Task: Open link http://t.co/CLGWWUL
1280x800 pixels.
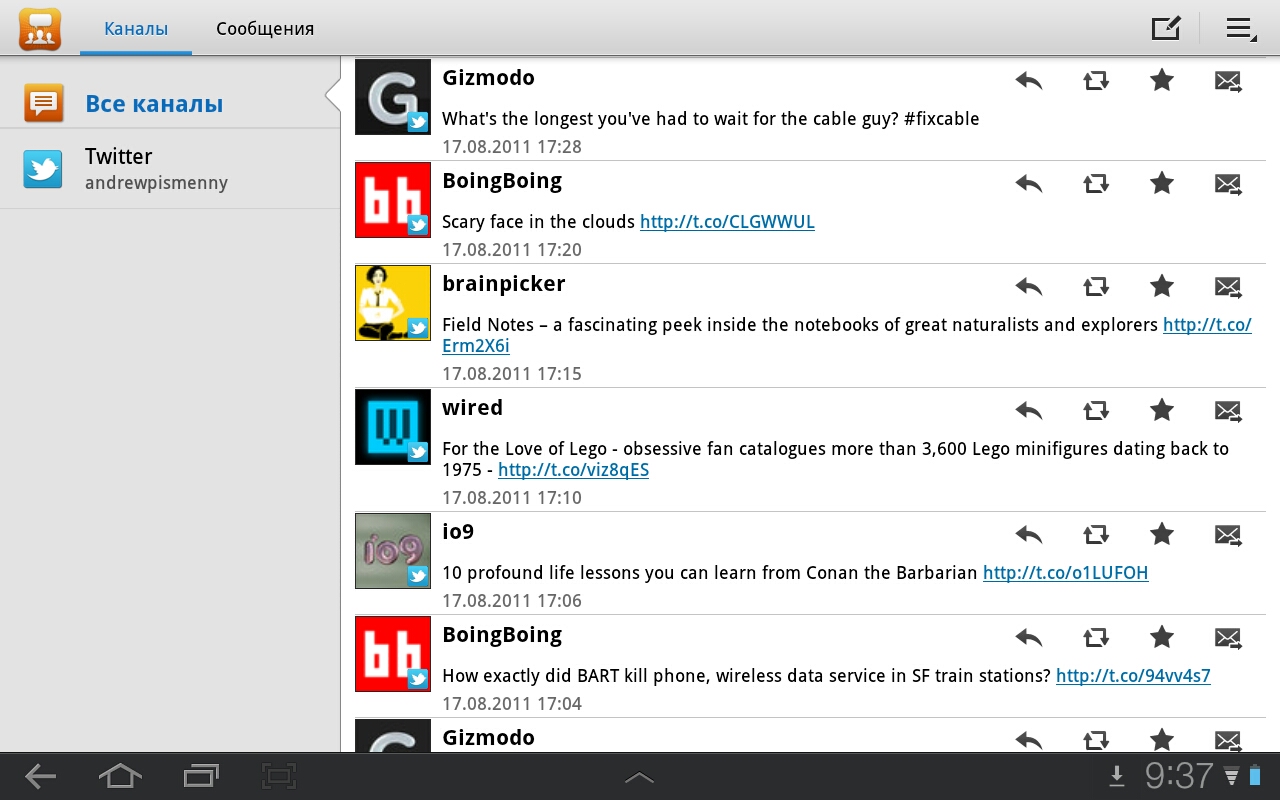Action: coord(727,222)
